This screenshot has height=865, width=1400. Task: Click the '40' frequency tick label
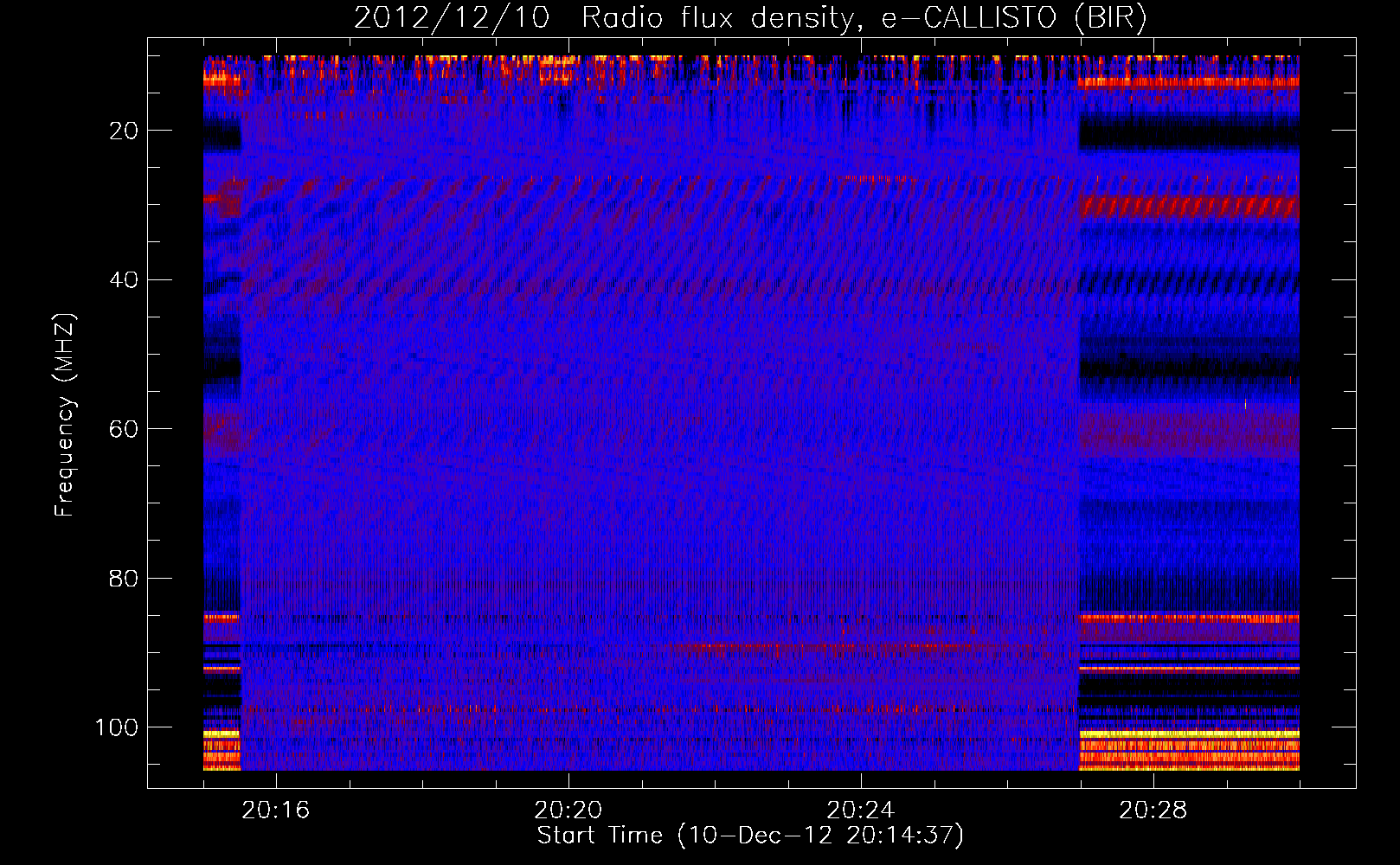tap(124, 280)
